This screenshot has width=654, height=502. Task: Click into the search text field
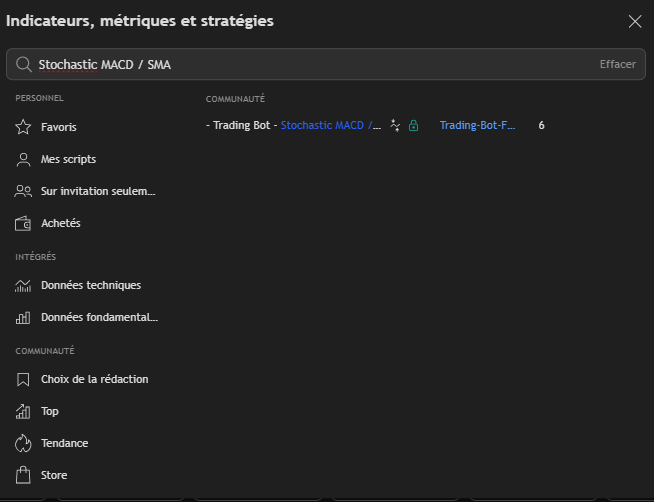[x=300, y=65]
